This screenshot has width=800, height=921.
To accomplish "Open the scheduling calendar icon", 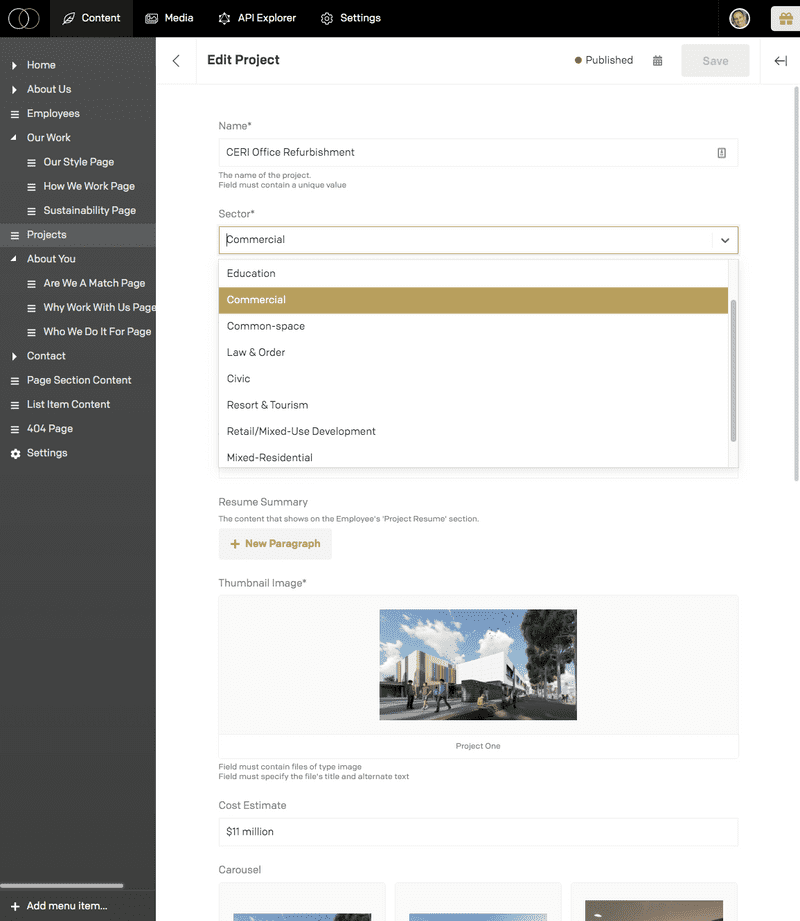I will coord(657,60).
